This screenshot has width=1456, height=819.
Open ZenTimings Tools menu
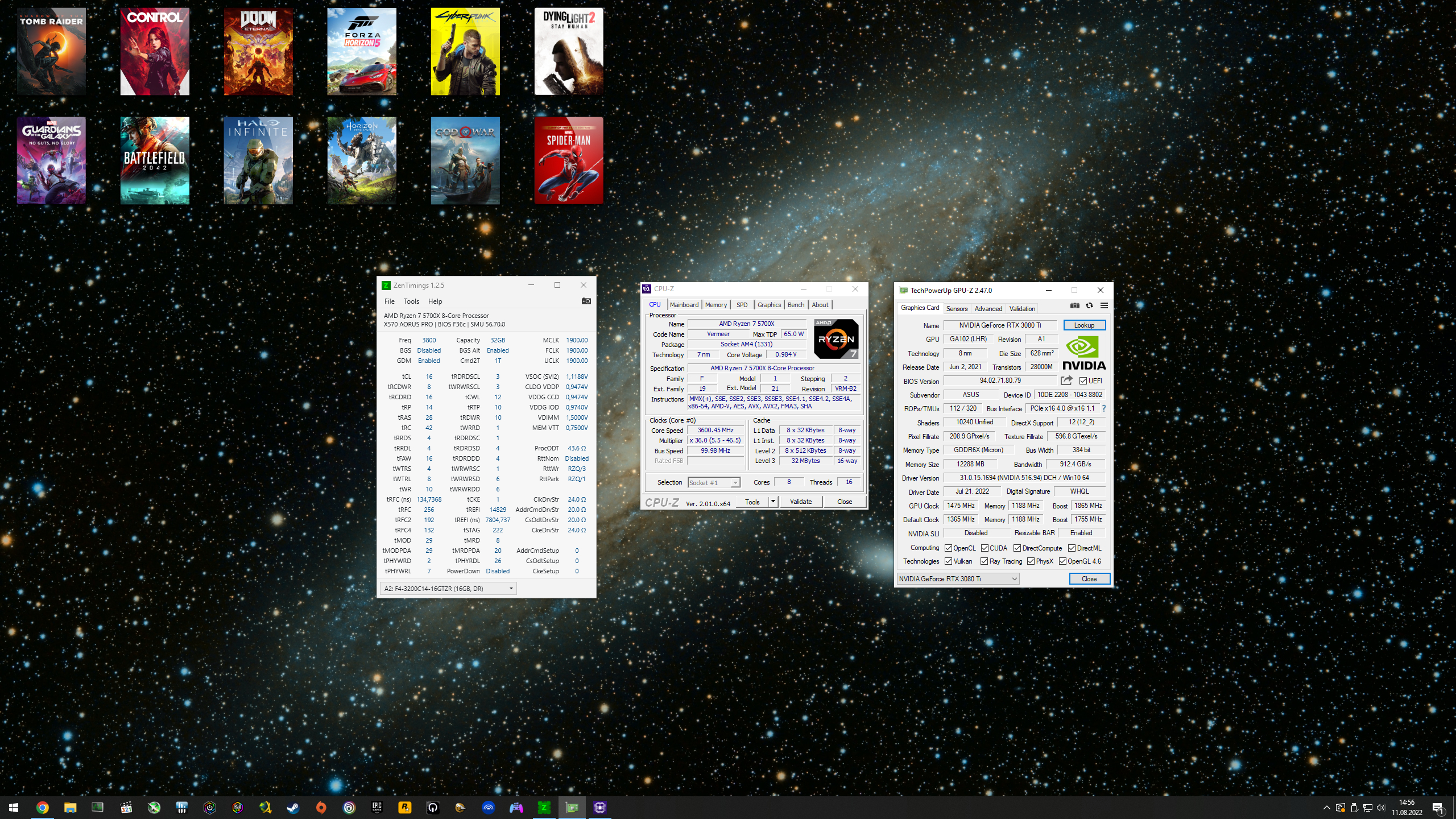(411, 301)
